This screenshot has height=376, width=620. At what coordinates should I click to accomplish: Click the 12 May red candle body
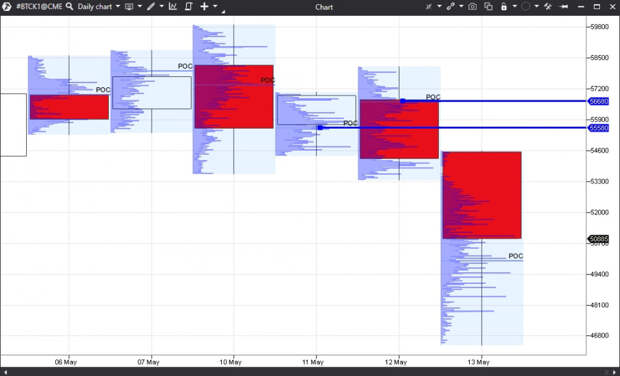(399, 129)
